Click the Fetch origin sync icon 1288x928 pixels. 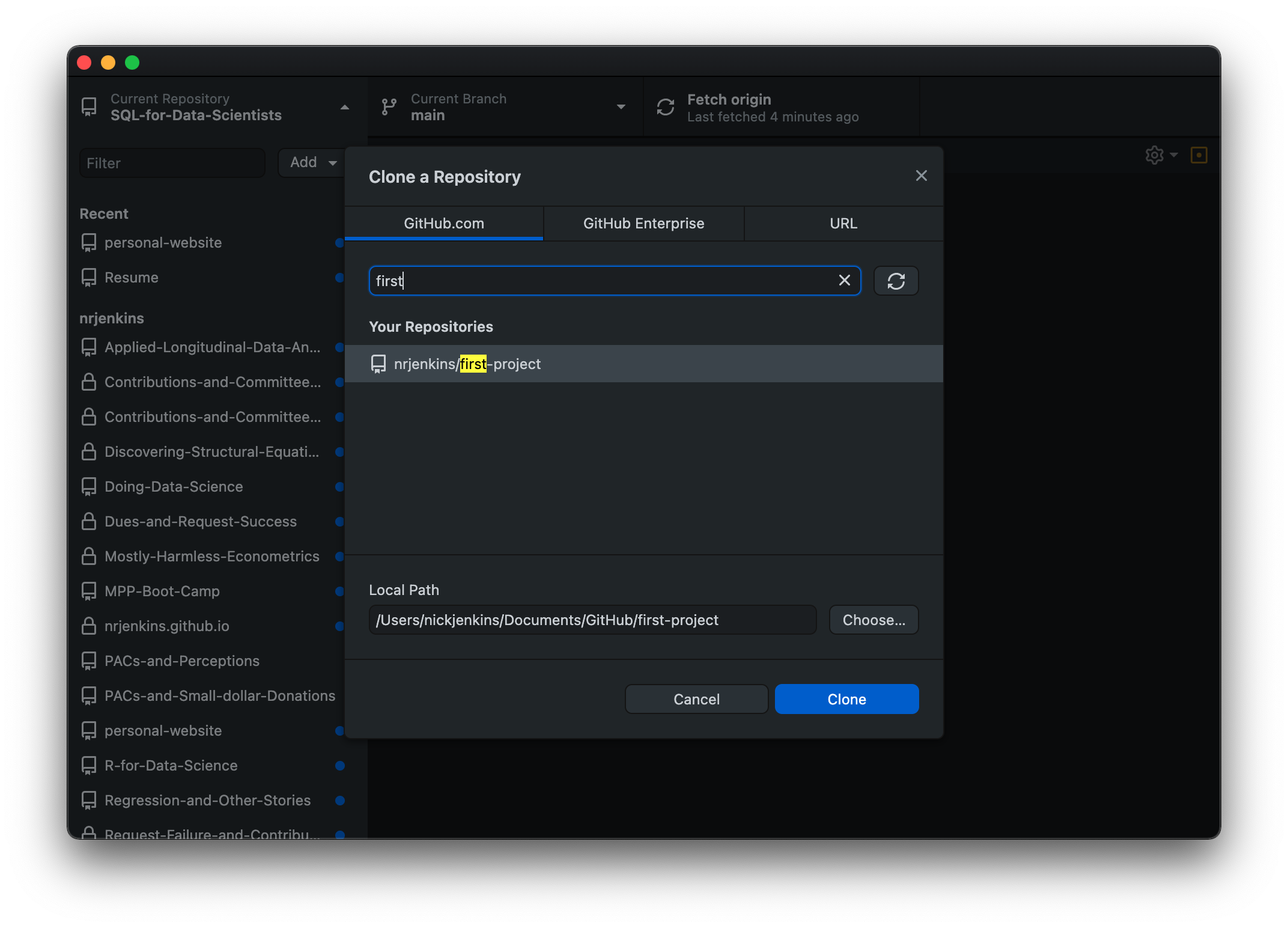[666, 107]
